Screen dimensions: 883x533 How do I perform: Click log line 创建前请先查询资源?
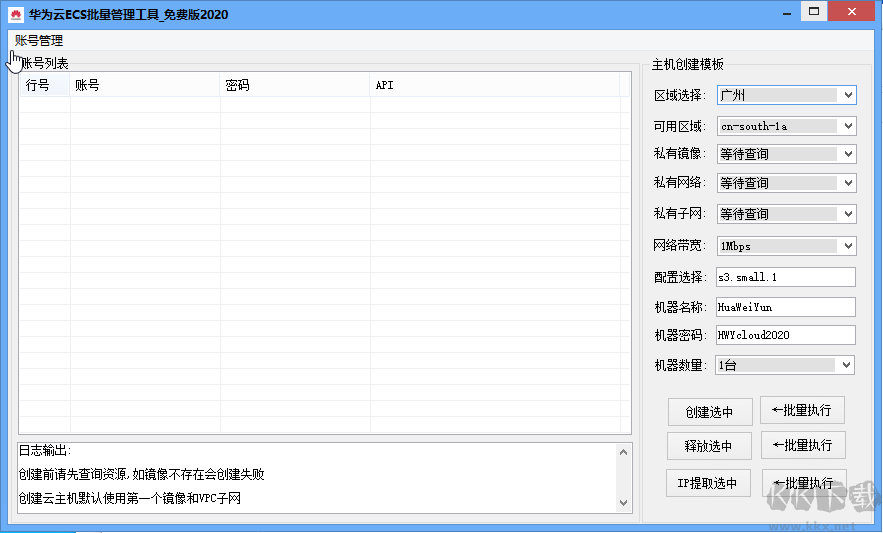click(x=141, y=474)
